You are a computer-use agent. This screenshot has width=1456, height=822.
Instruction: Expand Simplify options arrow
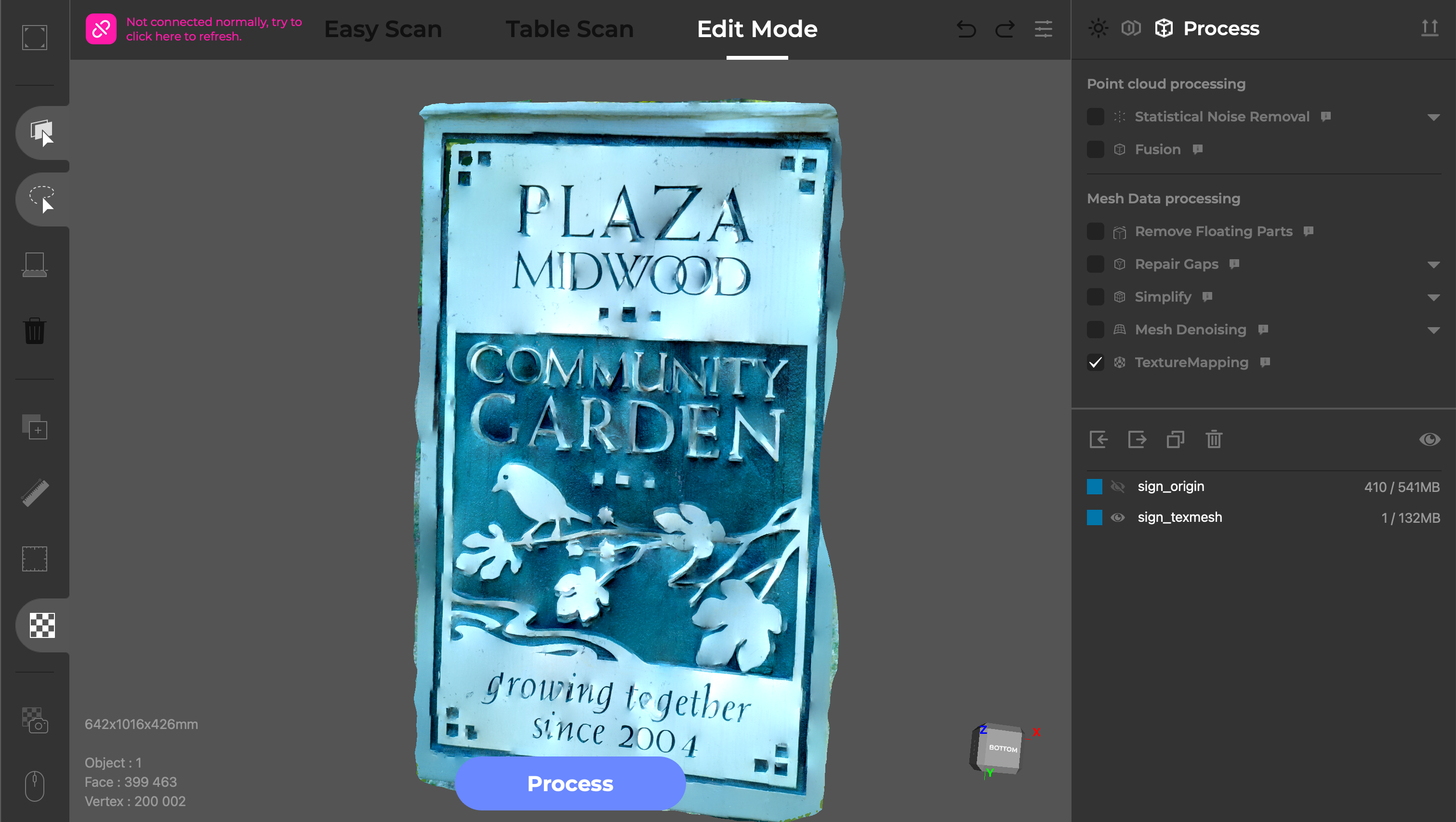click(1433, 297)
